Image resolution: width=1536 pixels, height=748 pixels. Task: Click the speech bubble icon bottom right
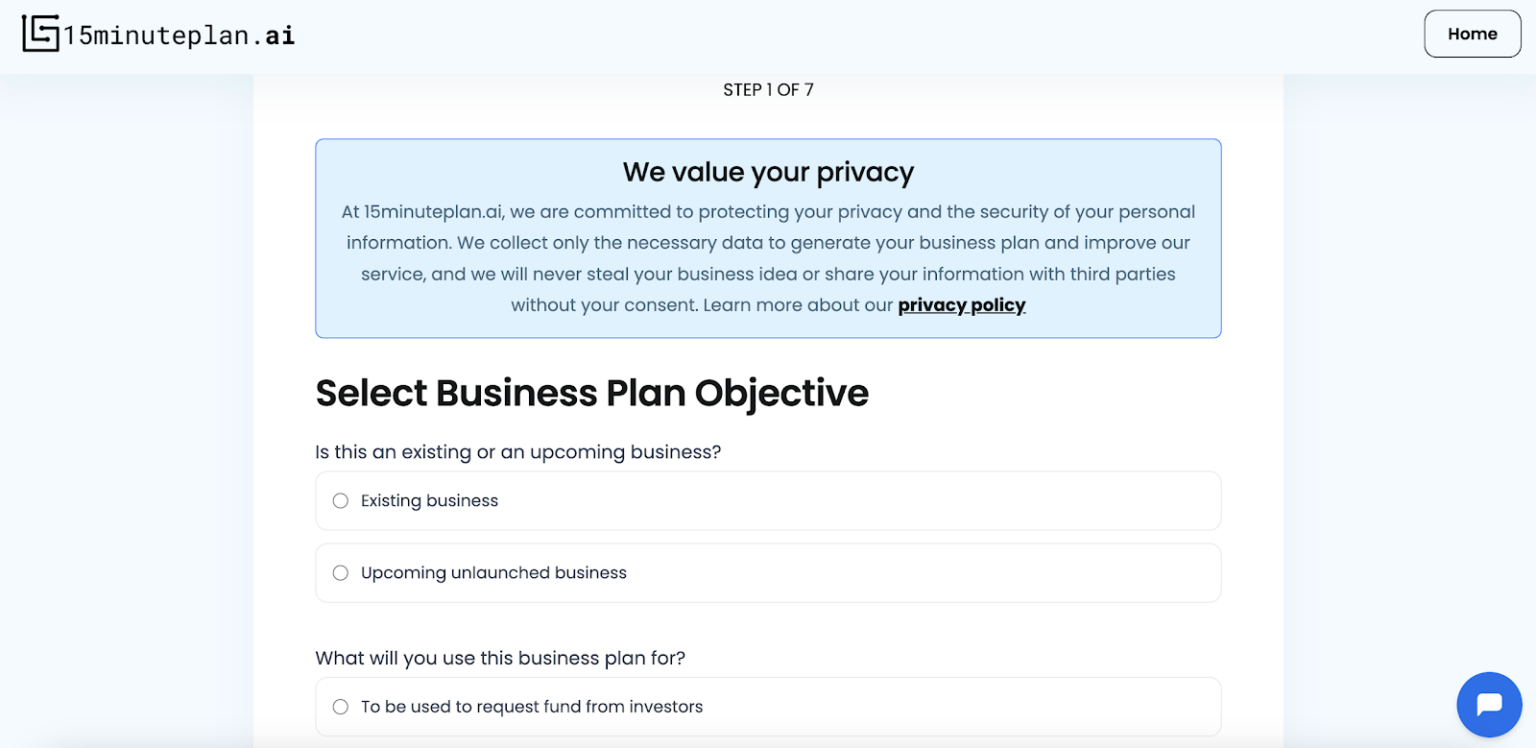pyautogui.click(x=1489, y=704)
